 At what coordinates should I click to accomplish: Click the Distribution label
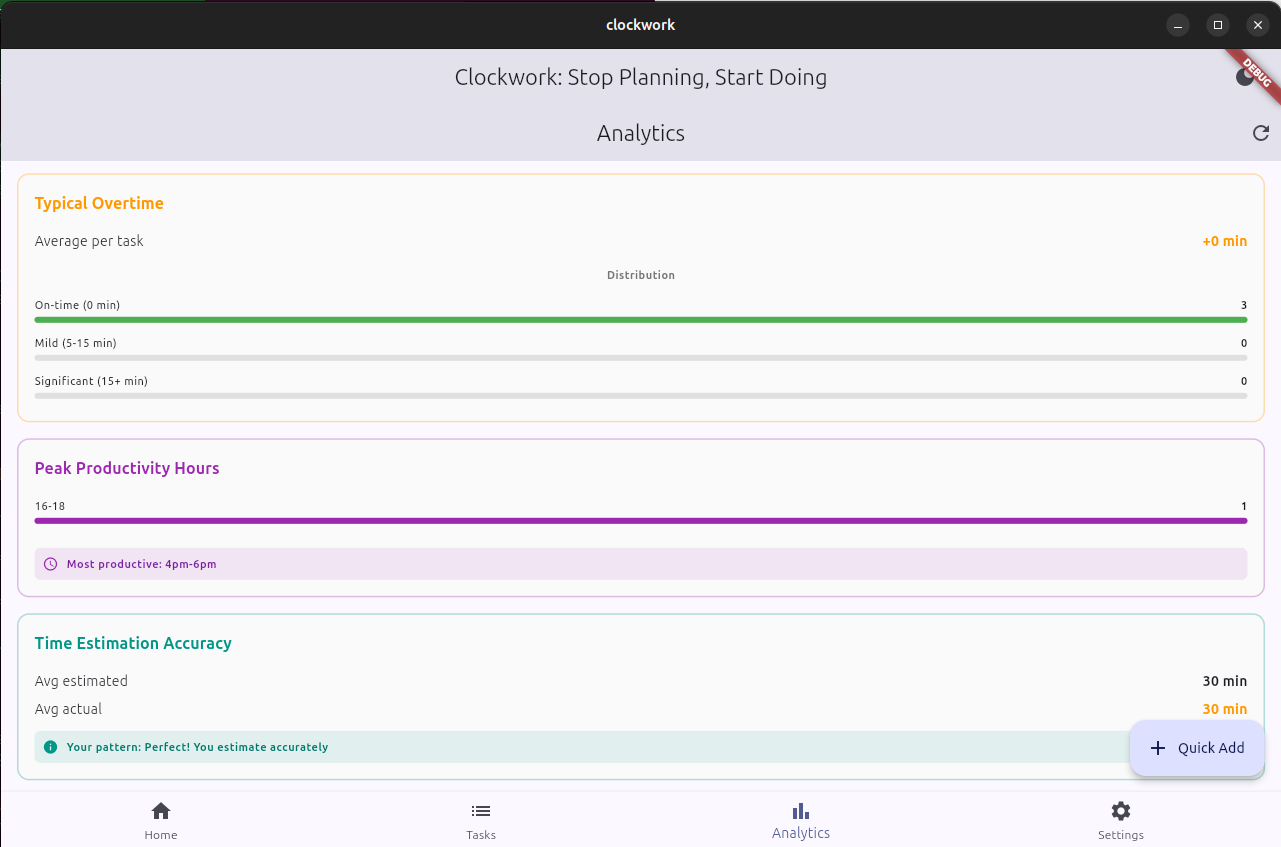click(x=641, y=275)
